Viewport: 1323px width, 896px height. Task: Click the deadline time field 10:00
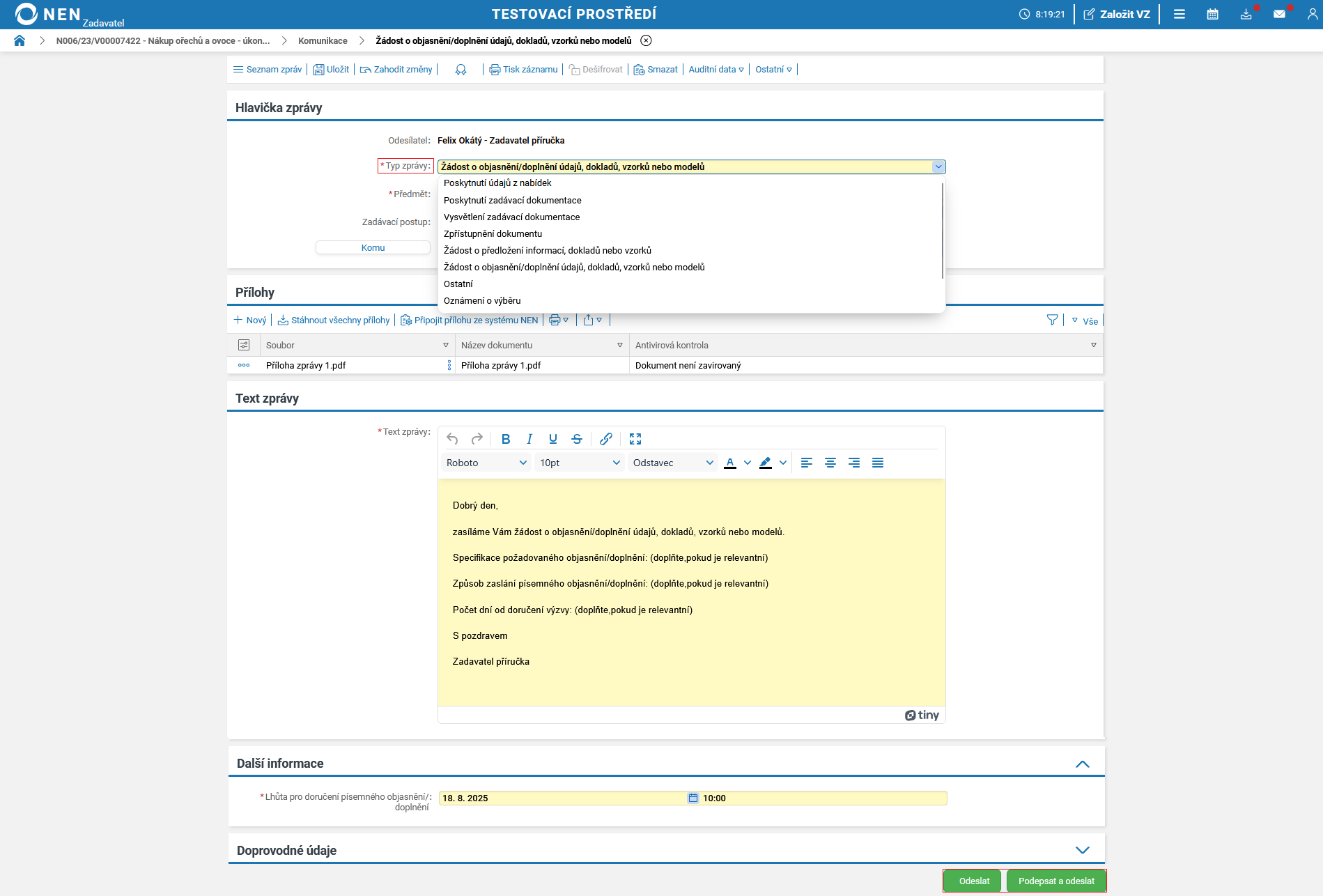(823, 798)
